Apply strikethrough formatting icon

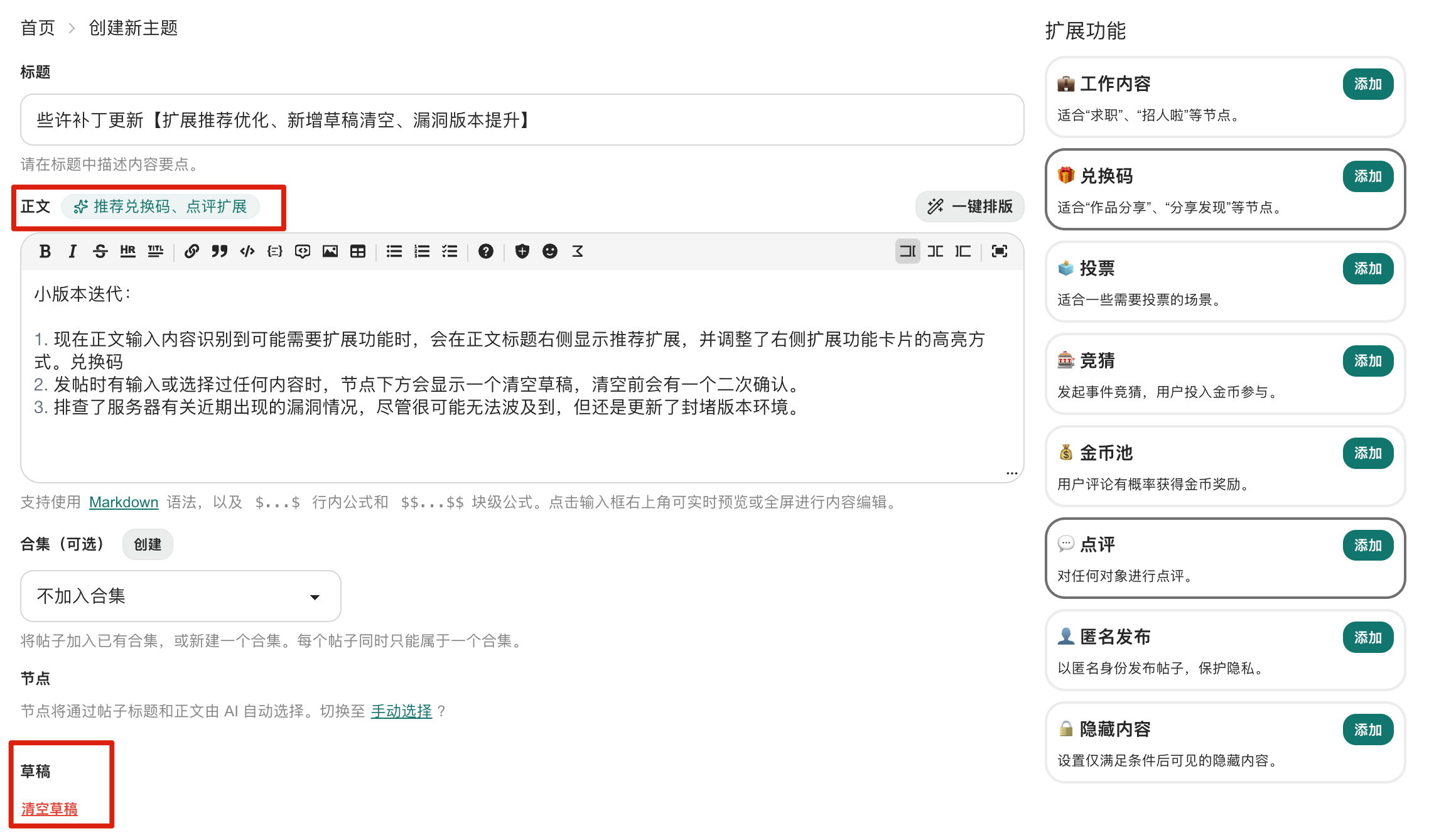point(100,252)
